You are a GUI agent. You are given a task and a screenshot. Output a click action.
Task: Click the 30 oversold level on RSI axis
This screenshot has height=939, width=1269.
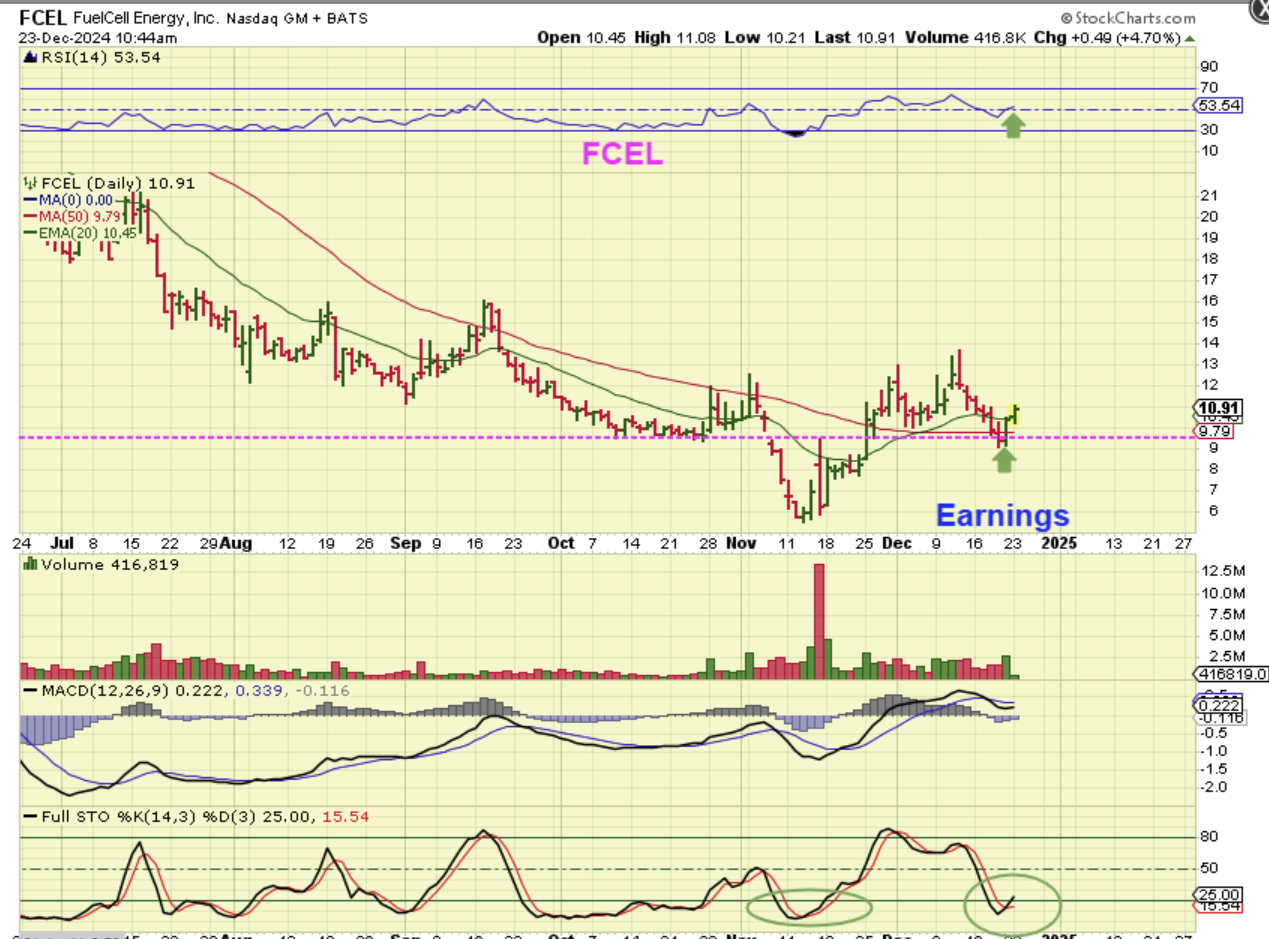[x=1208, y=130]
